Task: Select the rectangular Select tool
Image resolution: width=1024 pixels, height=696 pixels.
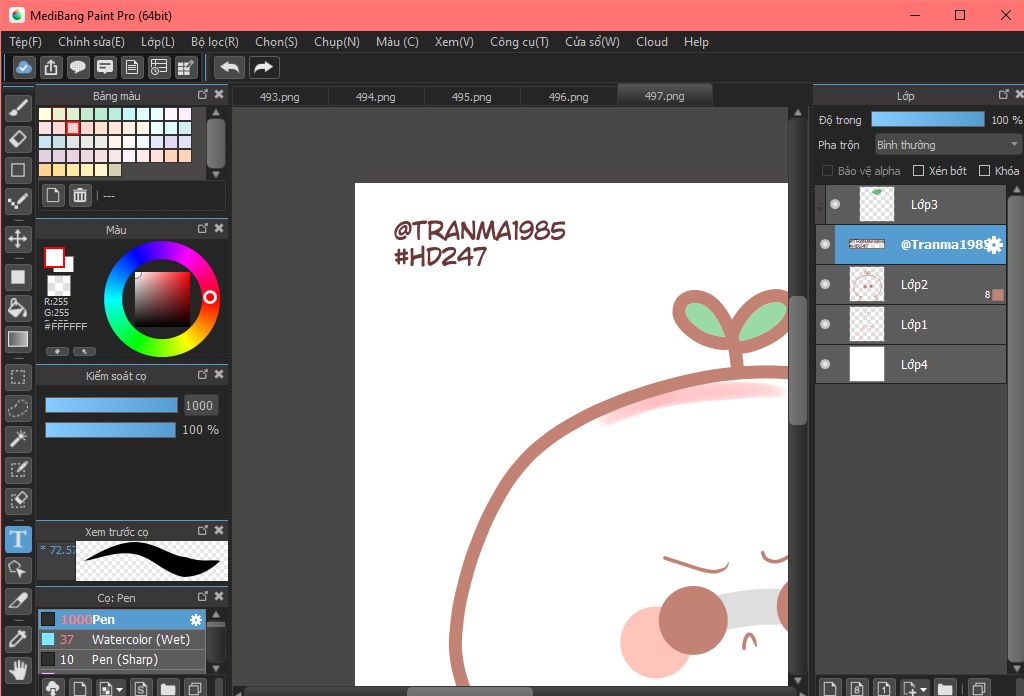Action: 18,377
